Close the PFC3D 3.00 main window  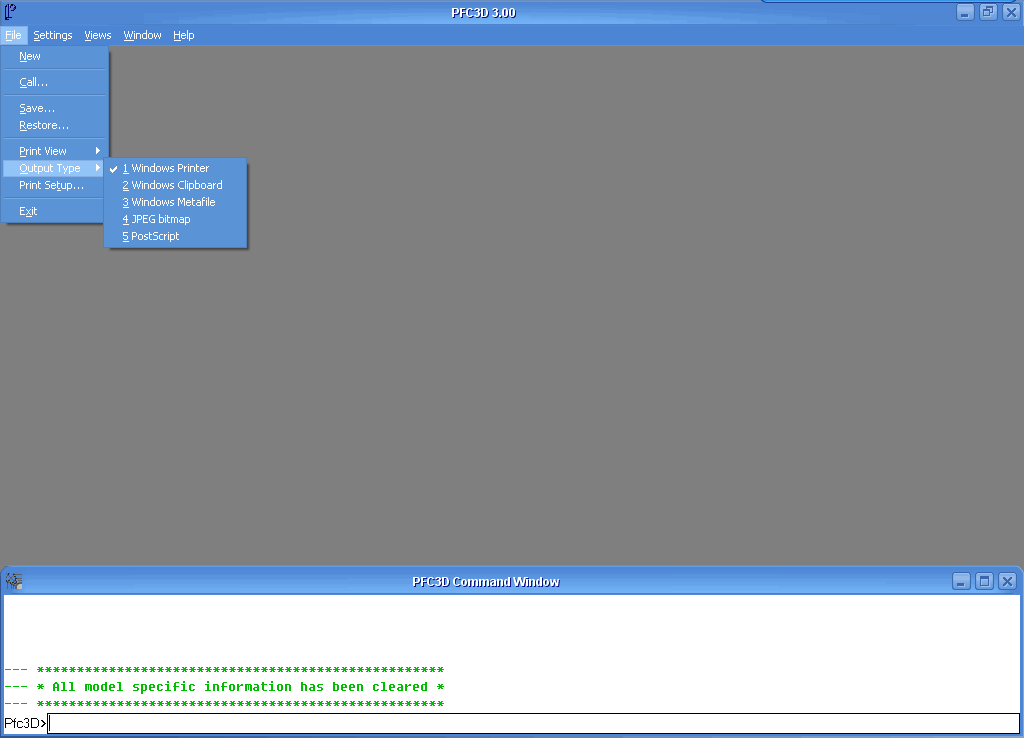click(1012, 12)
